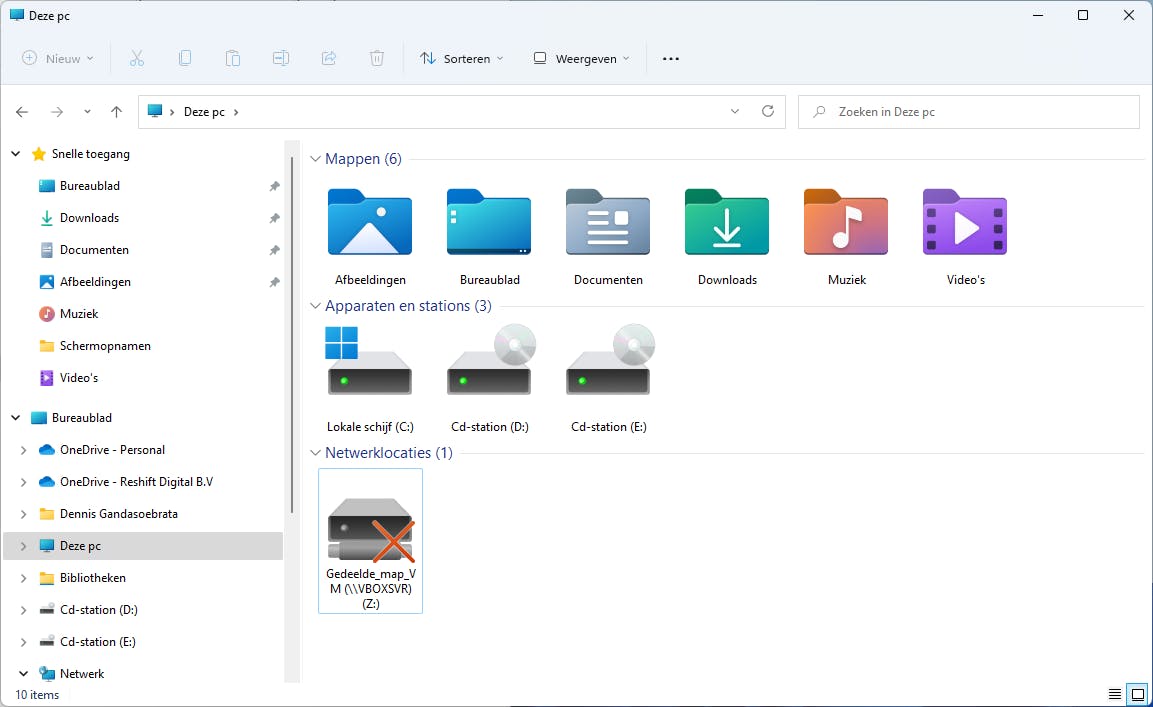Image resolution: width=1153 pixels, height=707 pixels.
Task: Expand OneDrive - Personal node
Action: click(x=24, y=450)
